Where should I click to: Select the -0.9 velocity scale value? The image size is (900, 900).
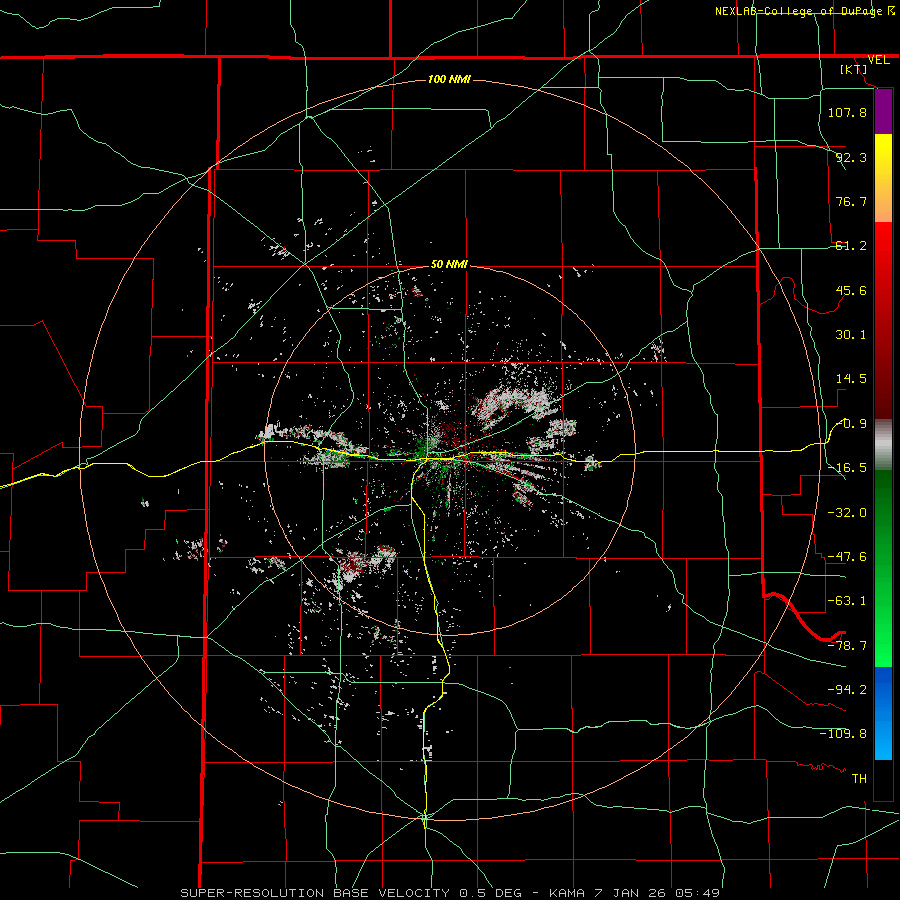852,424
